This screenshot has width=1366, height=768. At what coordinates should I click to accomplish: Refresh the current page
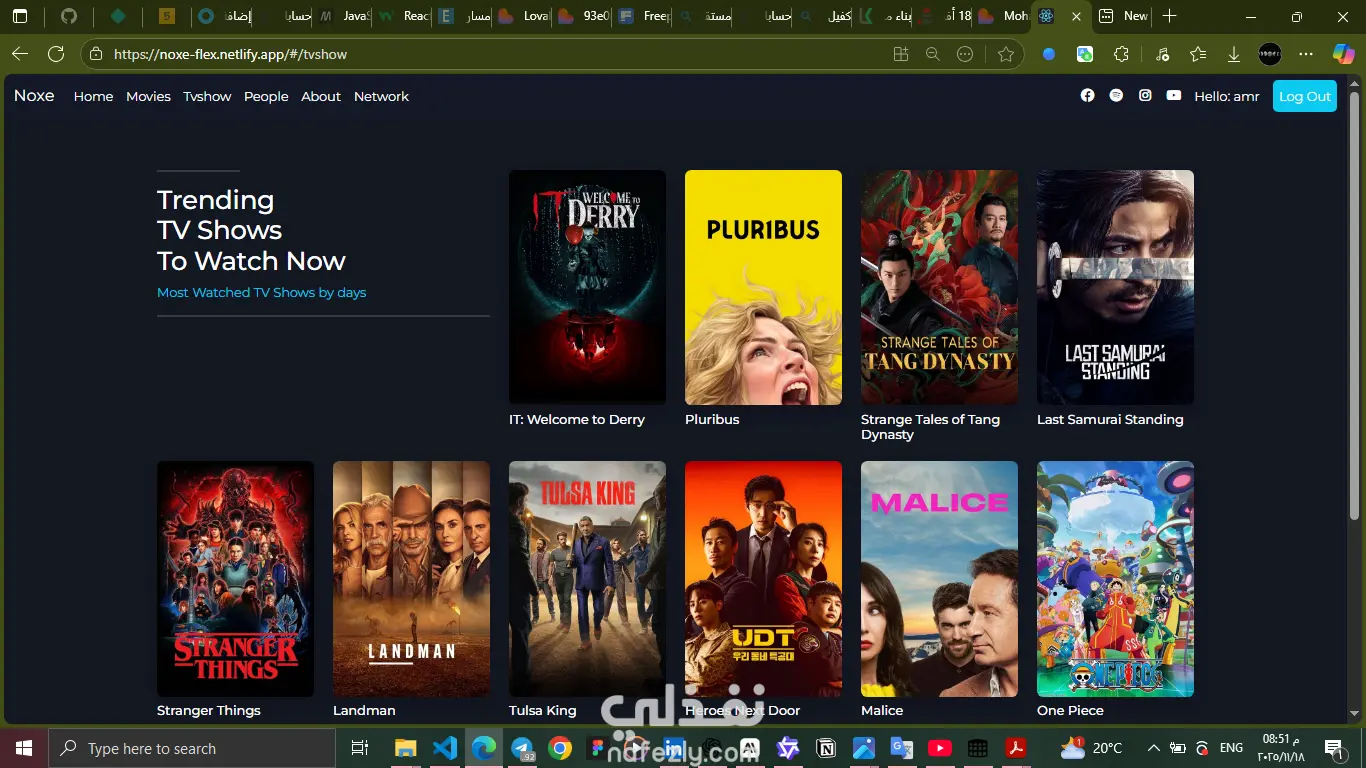click(56, 54)
